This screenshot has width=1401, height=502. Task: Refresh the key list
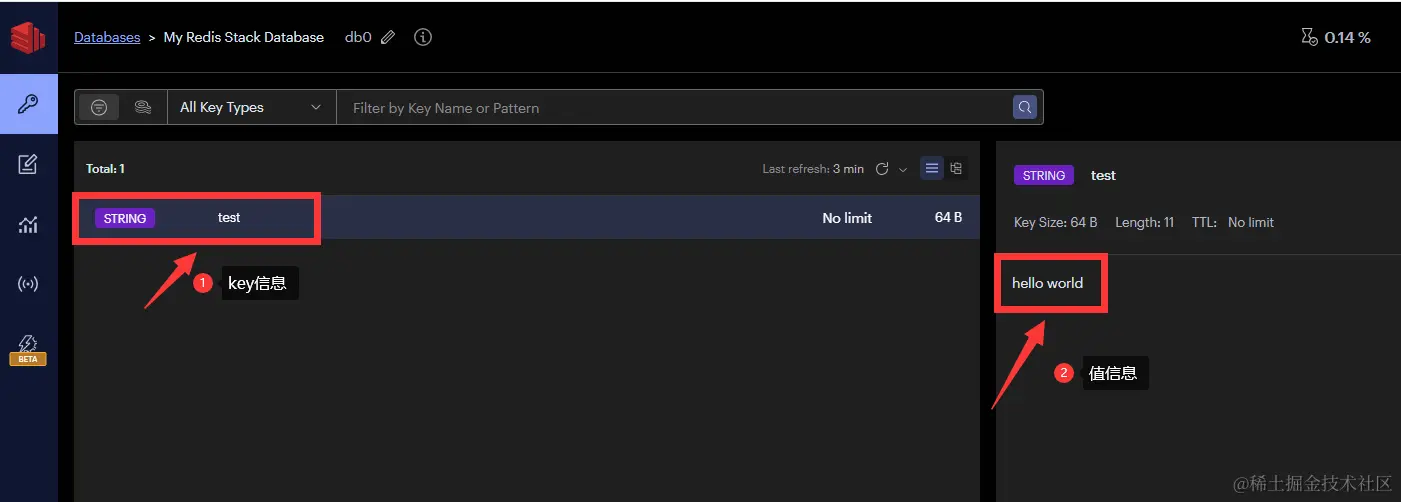pos(882,169)
